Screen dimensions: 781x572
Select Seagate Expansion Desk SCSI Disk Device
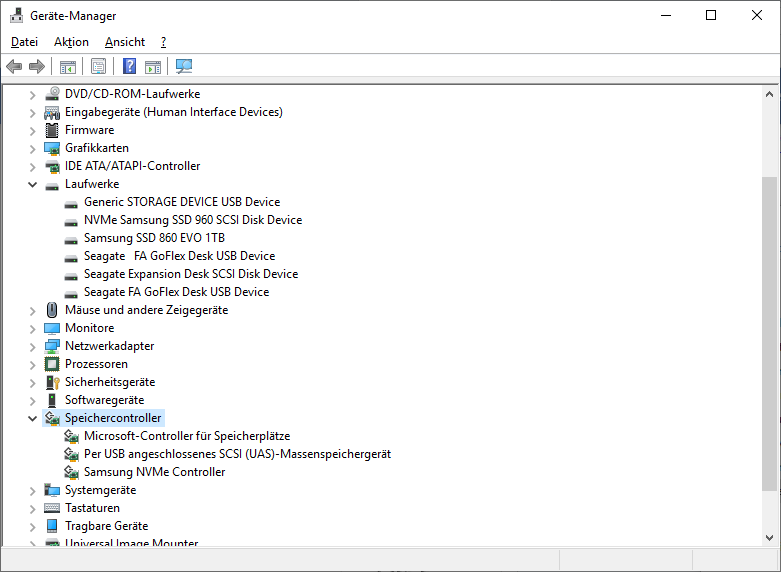191,274
